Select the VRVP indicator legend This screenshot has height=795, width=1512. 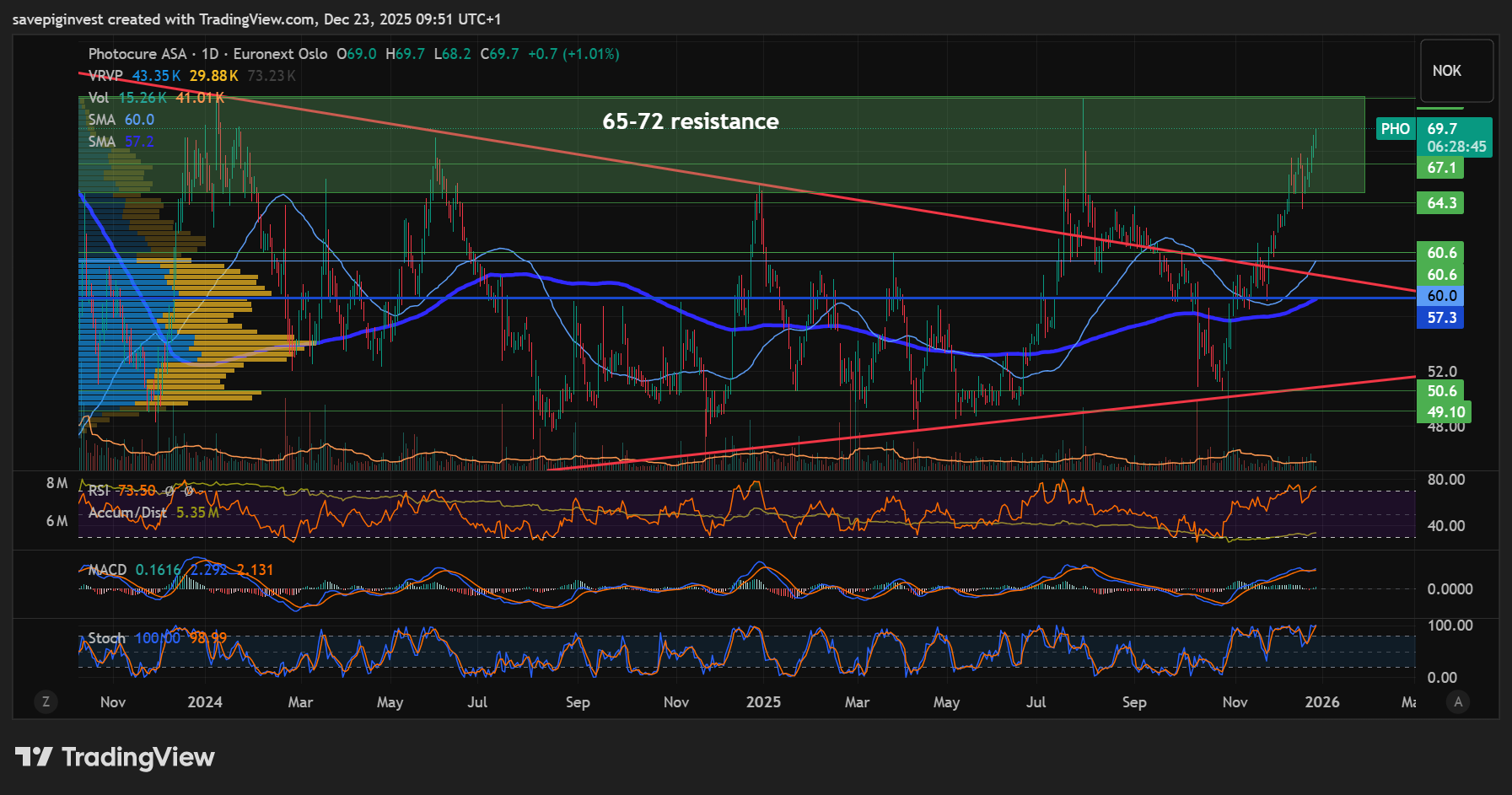click(105, 76)
